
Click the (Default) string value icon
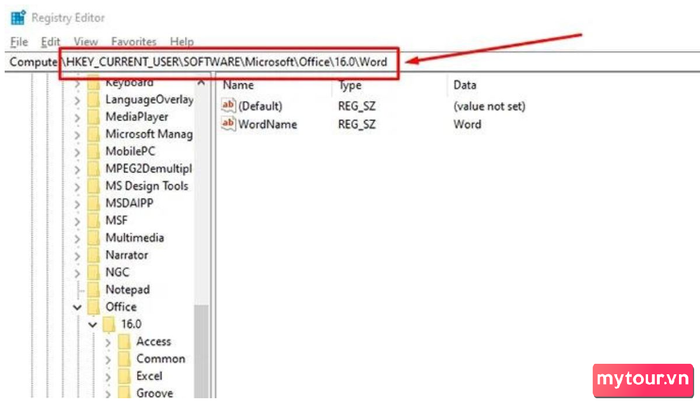coord(228,105)
